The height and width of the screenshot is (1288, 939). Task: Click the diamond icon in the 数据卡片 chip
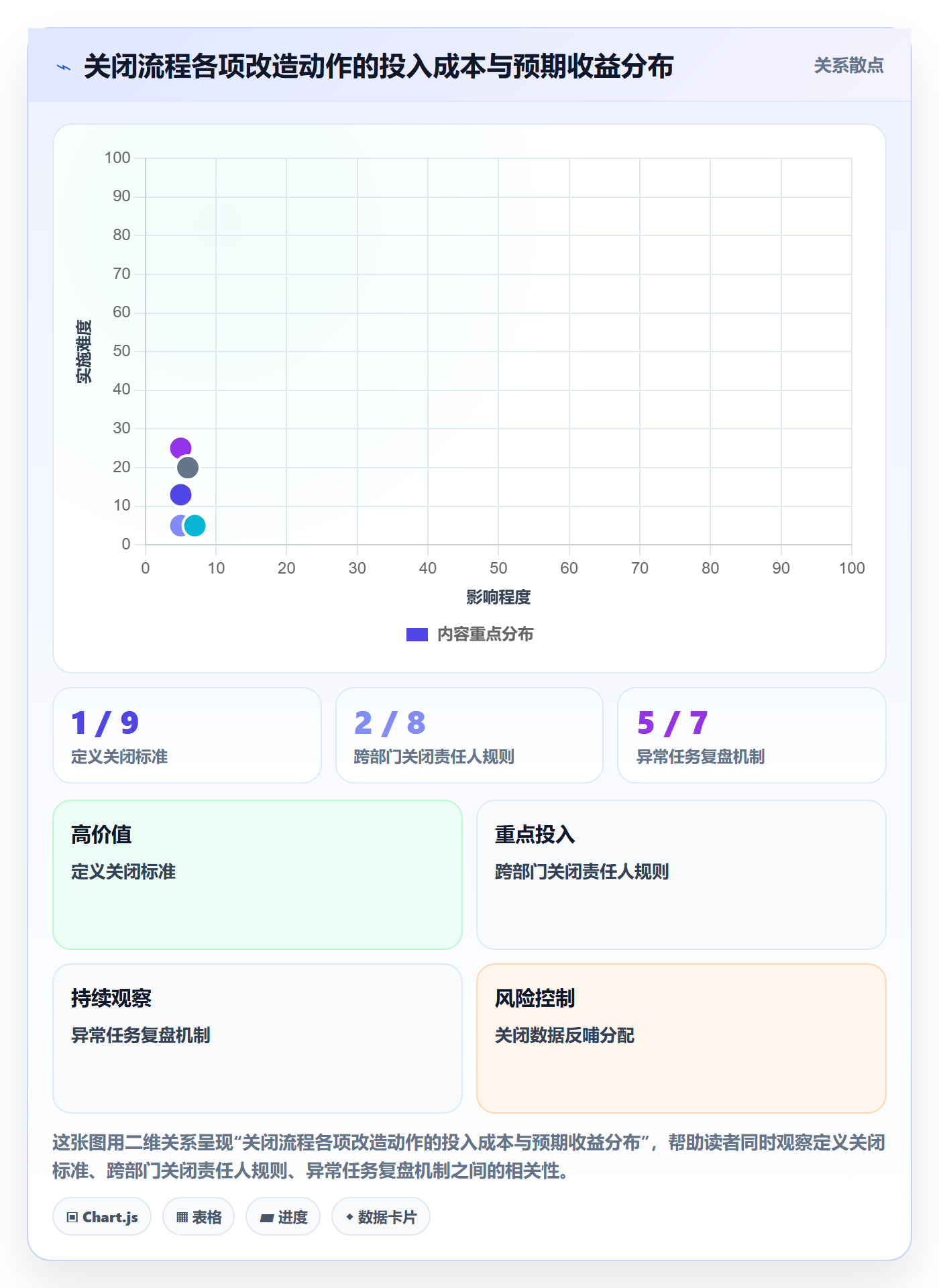pyautogui.click(x=349, y=1217)
